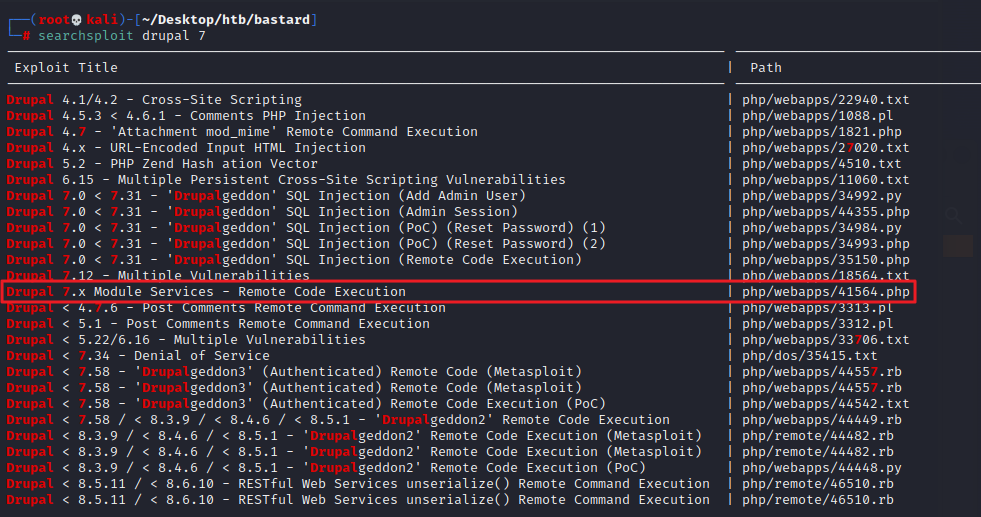Select 'Drupal < 5.1 - Post Comments' title
This screenshot has width=981, height=517.
coord(218,324)
